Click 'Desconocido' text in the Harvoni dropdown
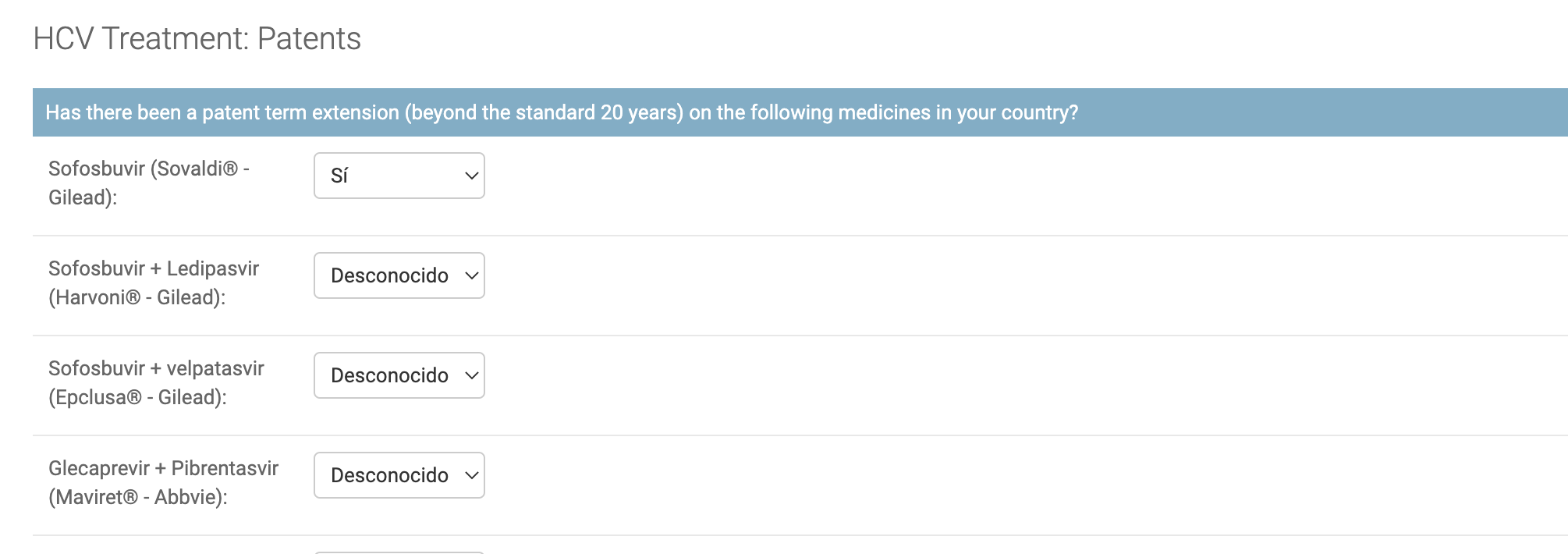The width and height of the screenshot is (1568, 554). pyautogui.click(x=389, y=275)
